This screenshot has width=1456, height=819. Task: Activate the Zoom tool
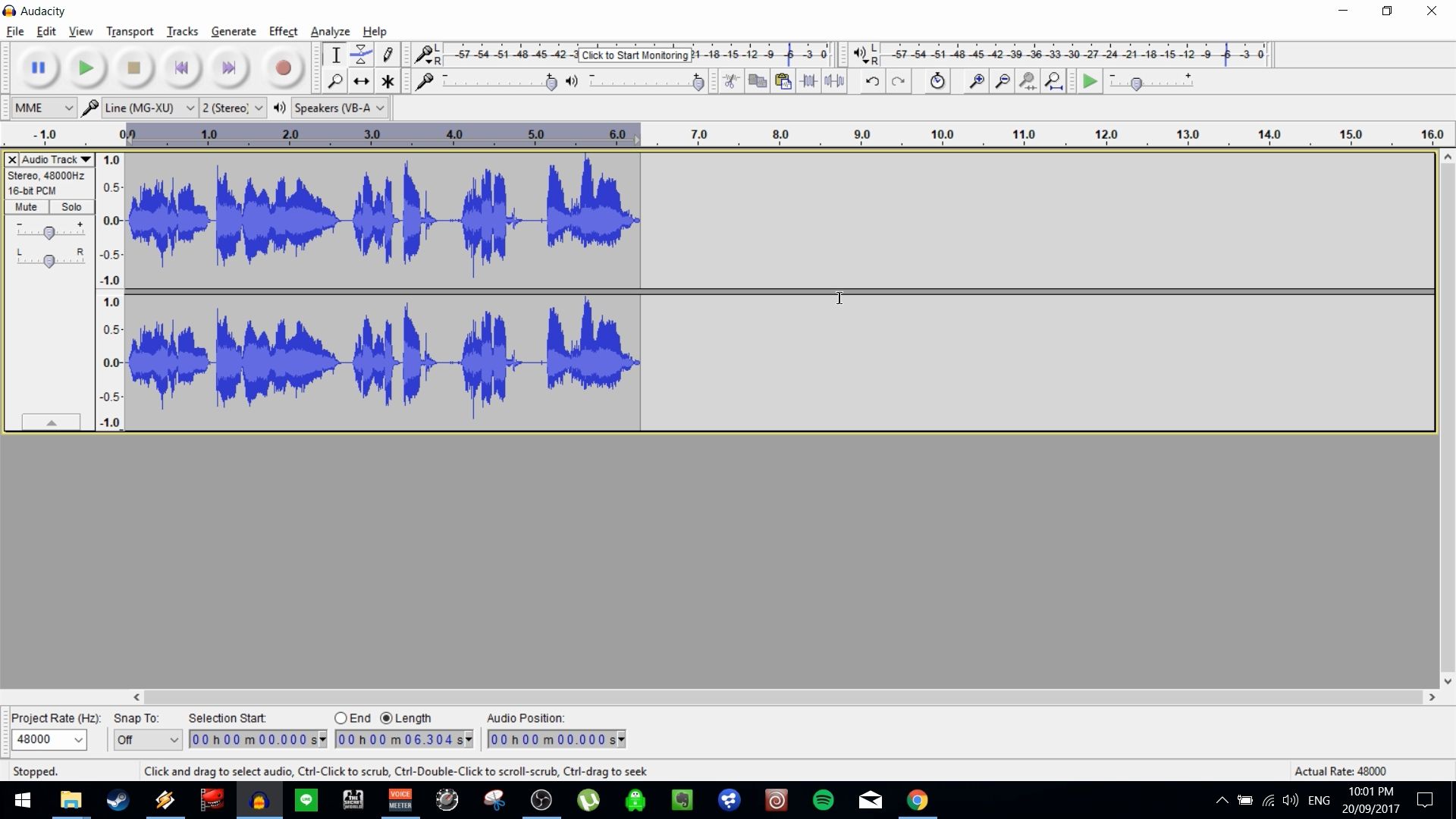click(336, 81)
